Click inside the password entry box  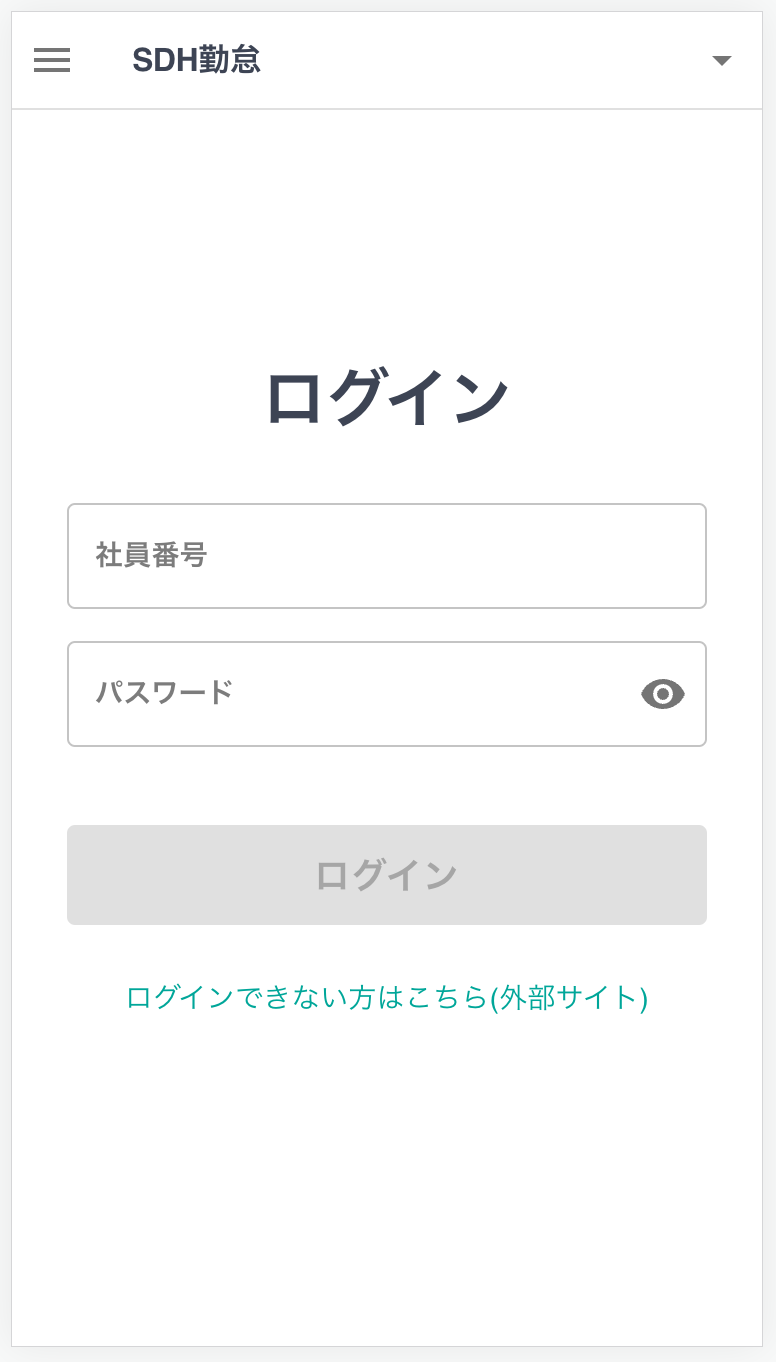point(350,694)
